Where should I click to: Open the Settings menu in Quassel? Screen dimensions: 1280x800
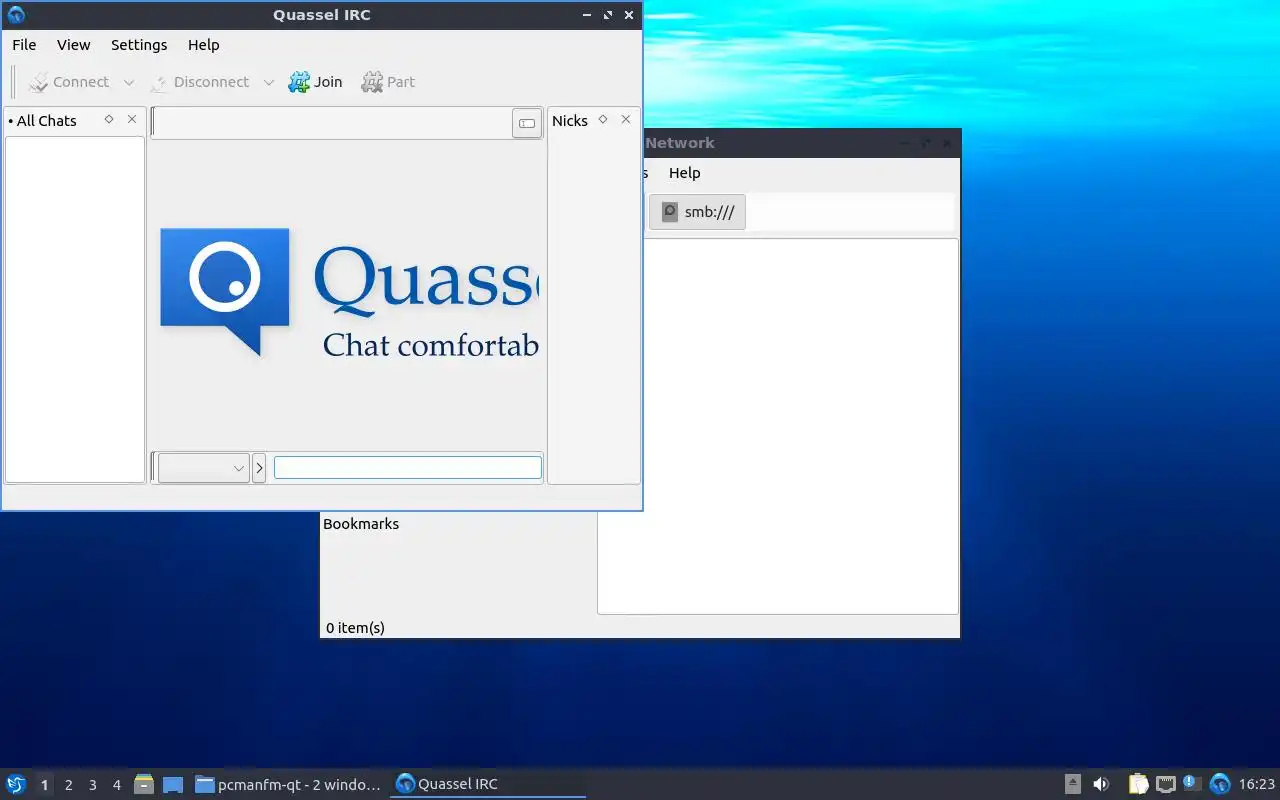tap(139, 45)
